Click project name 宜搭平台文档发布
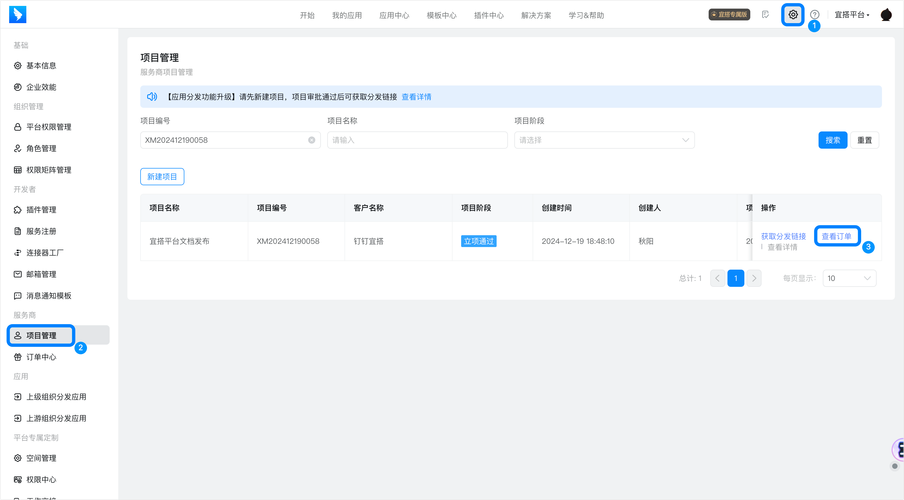The width and height of the screenshot is (904, 500). click(x=179, y=241)
